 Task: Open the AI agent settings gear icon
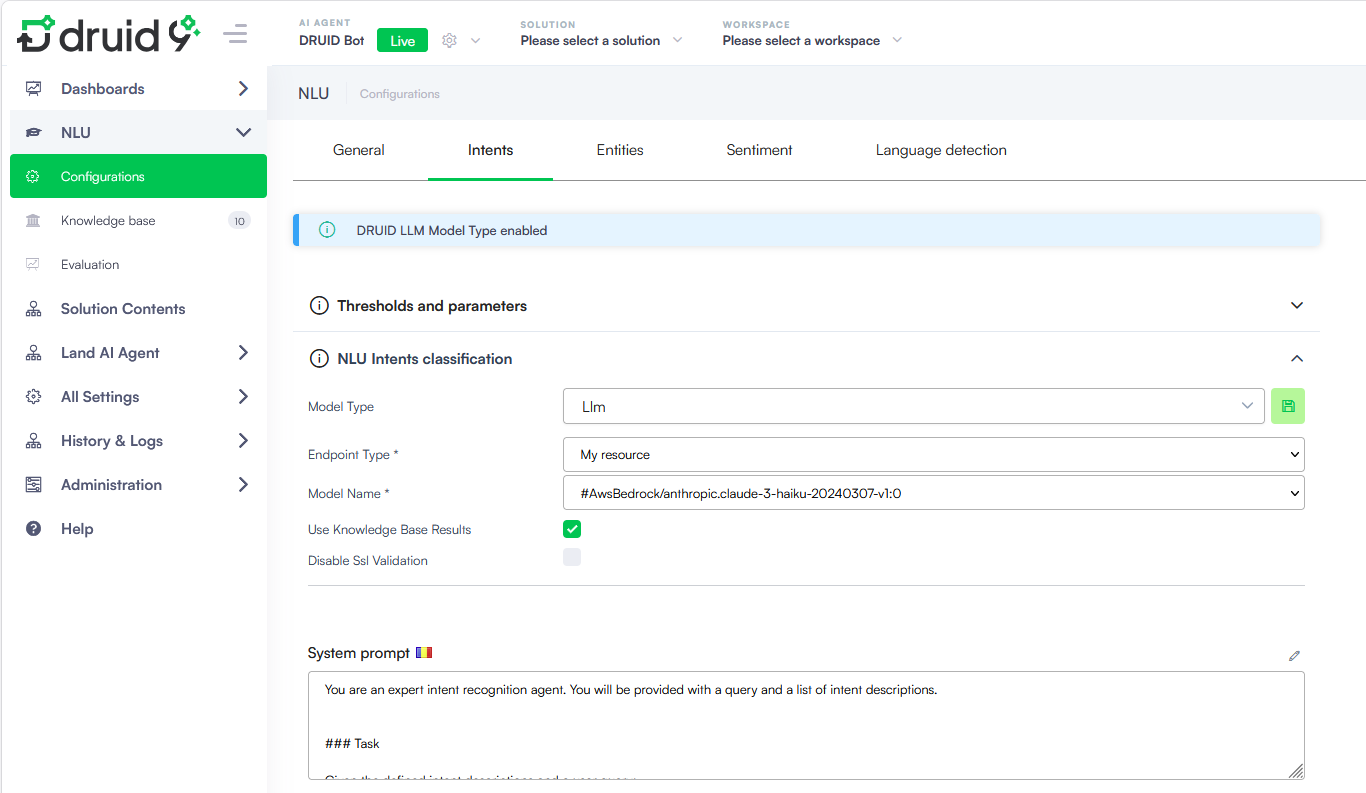450,41
